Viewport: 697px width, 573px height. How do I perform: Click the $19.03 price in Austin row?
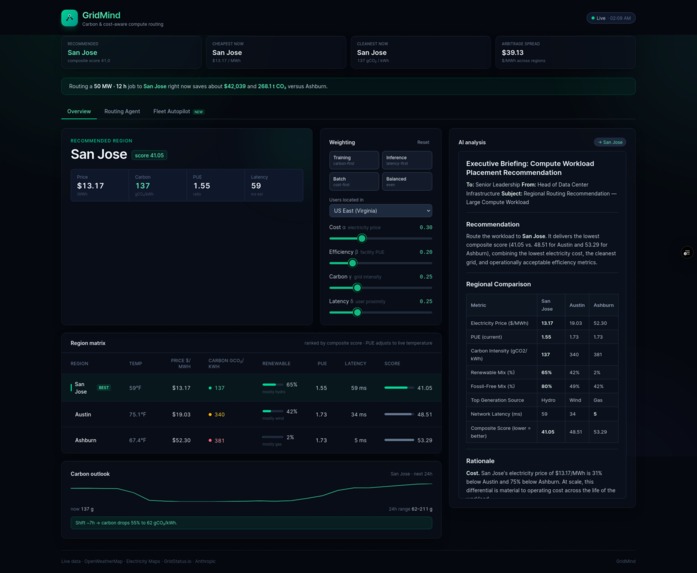click(181, 414)
